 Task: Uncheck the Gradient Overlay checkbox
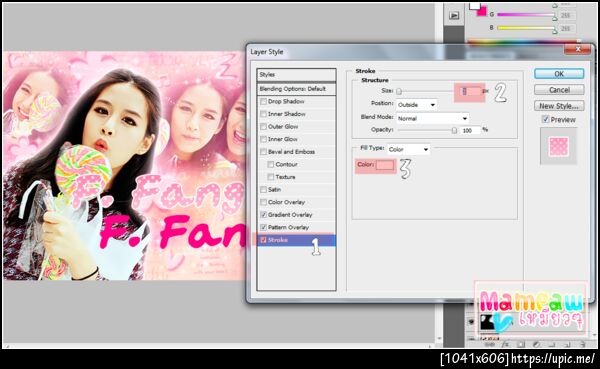(263, 215)
